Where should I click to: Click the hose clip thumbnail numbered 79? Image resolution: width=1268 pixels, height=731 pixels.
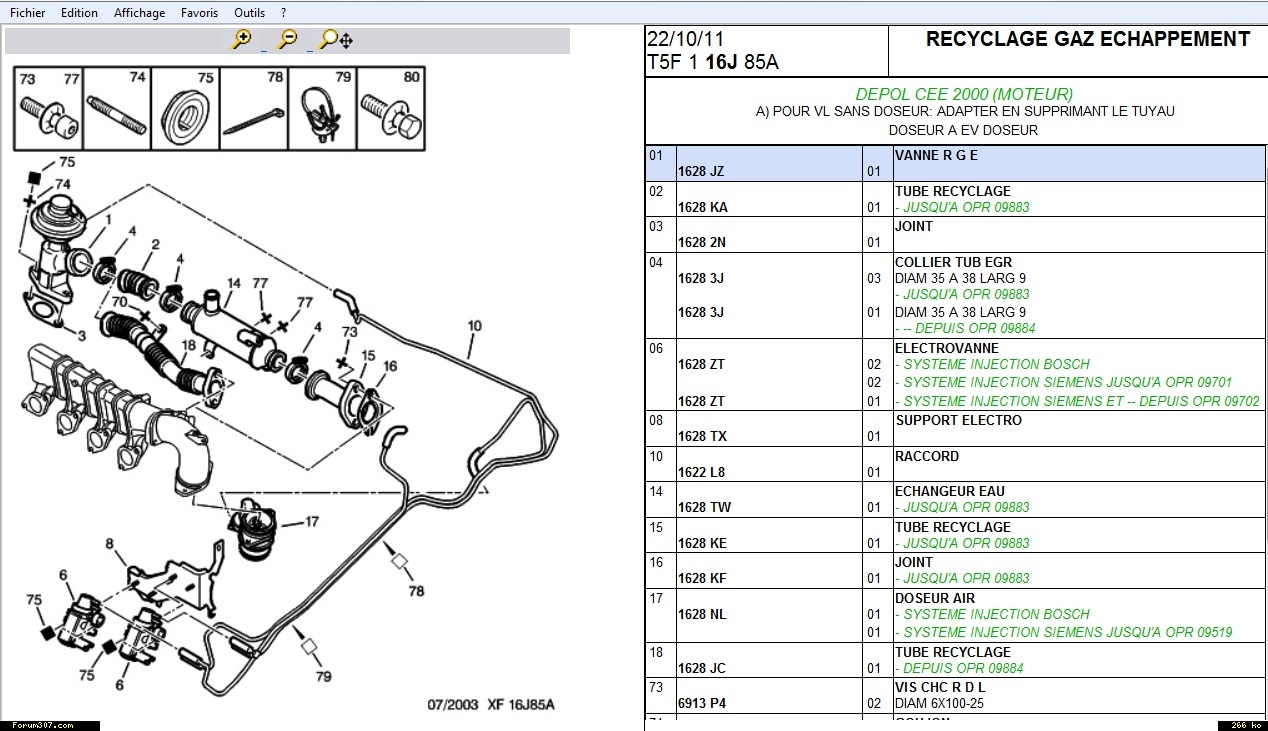pos(321,106)
